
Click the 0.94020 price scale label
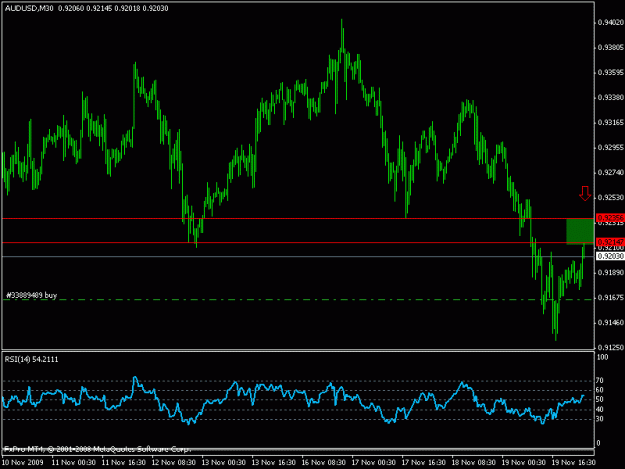(611, 23)
